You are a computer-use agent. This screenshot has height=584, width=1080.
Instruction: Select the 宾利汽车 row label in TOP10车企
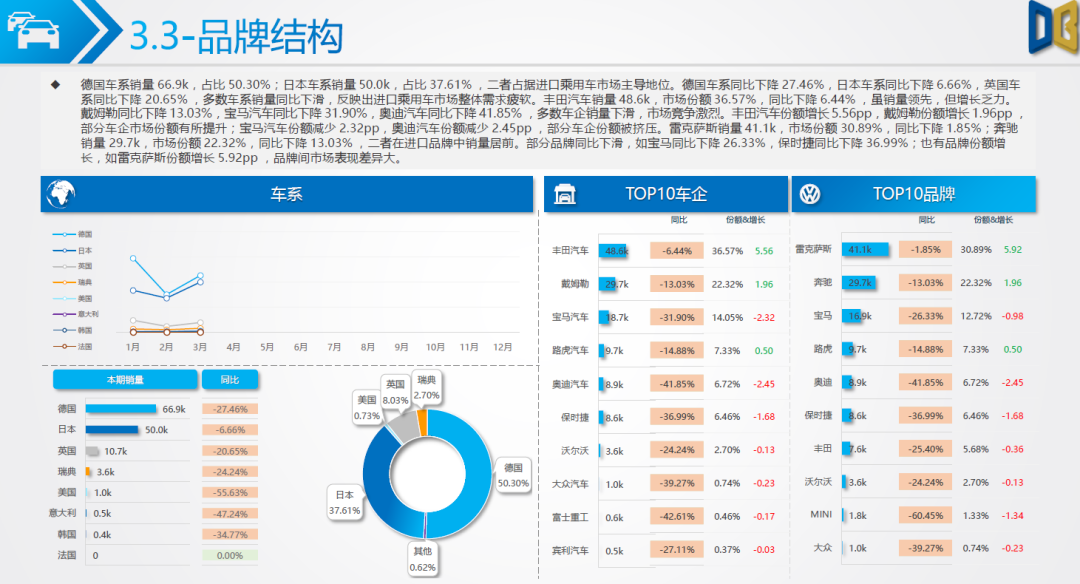coord(570,550)
